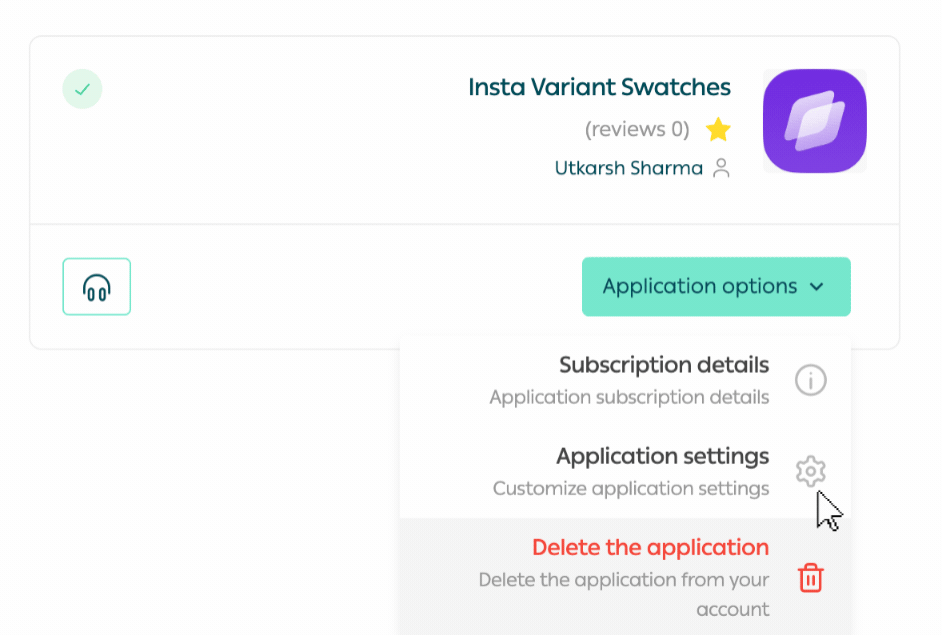Toggle the support contact option

click(96, 287)
